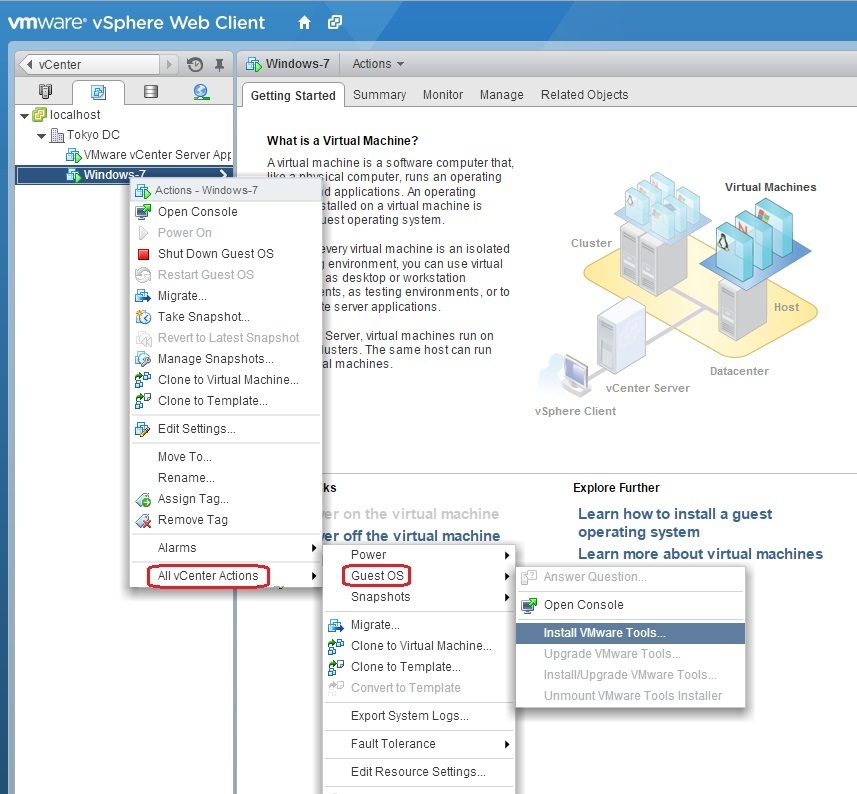Go to the vSphere Home icon
The height and width of the screenshot is (794, 857).
click(x=304, y=22)
